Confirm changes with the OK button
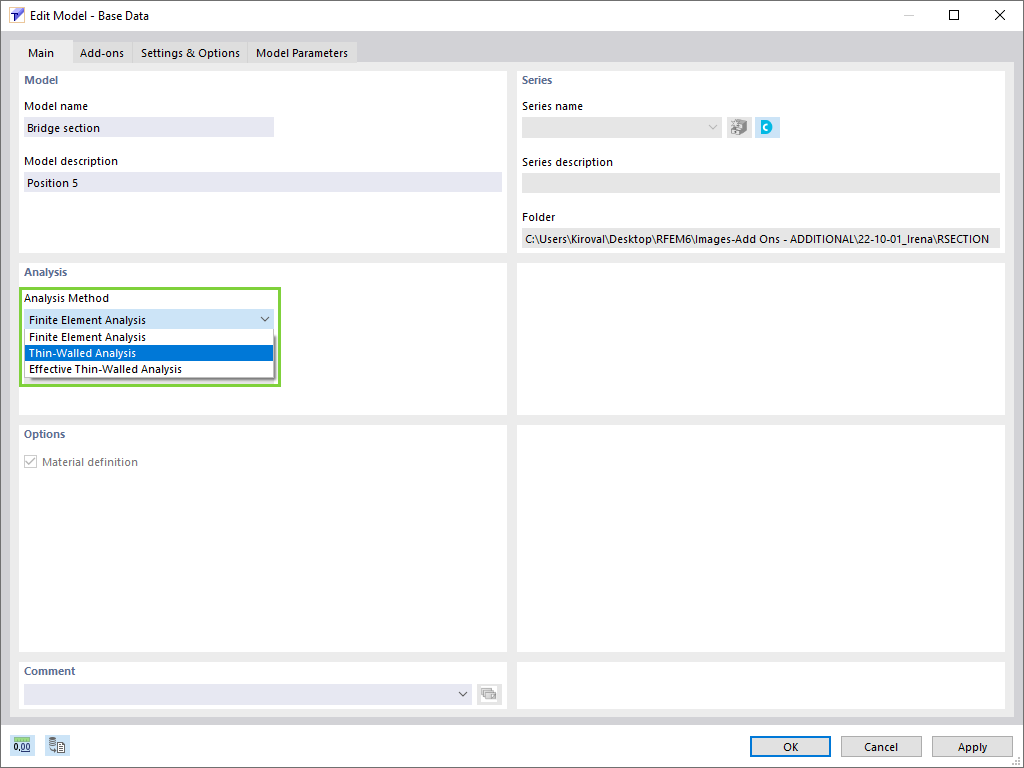This screenshot has width=1024, height=768. pyautogui.click(x=790, y=746)
